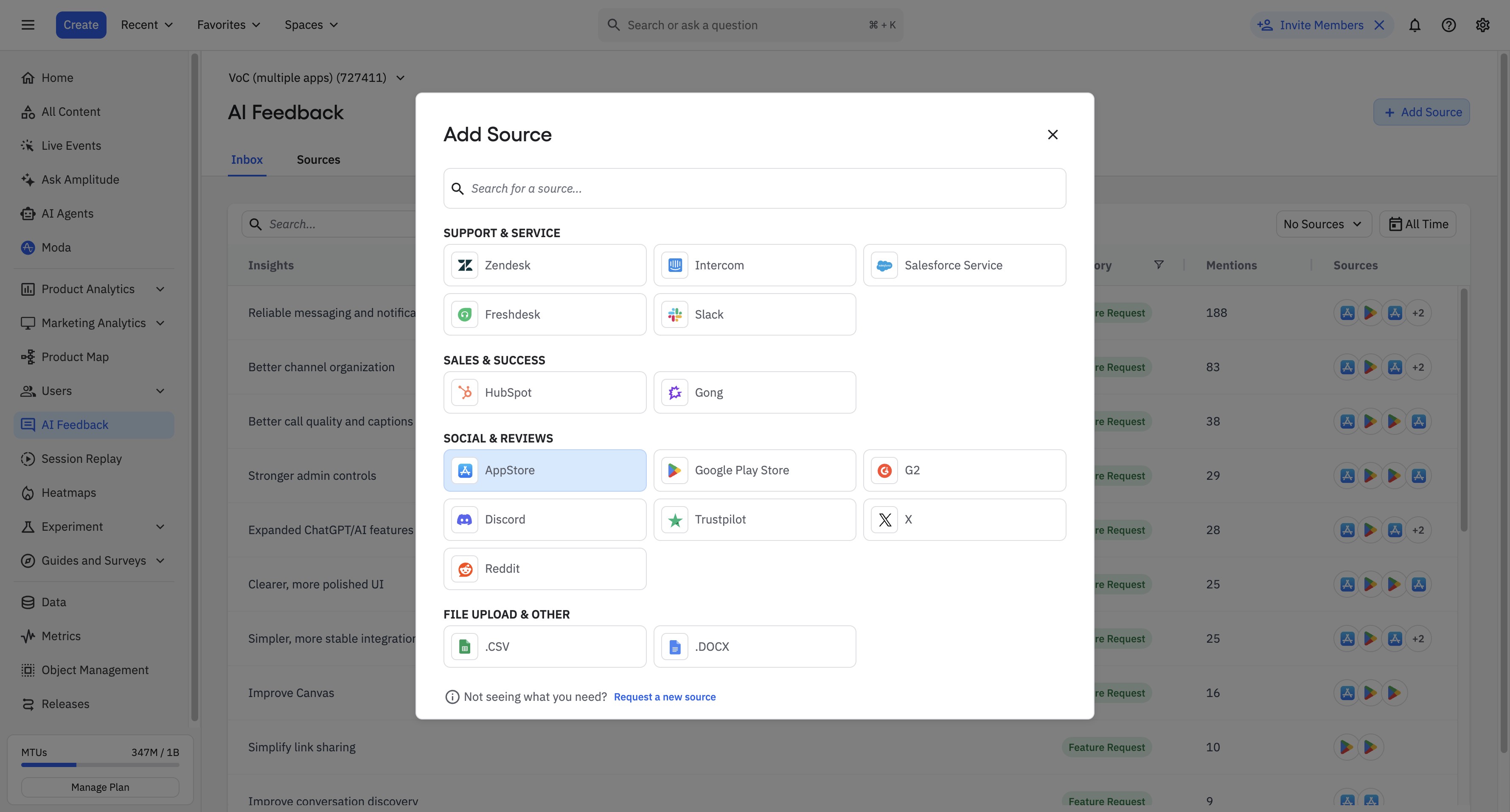Click the Request a new source link

pyautogui.click(x=664, y=697)
